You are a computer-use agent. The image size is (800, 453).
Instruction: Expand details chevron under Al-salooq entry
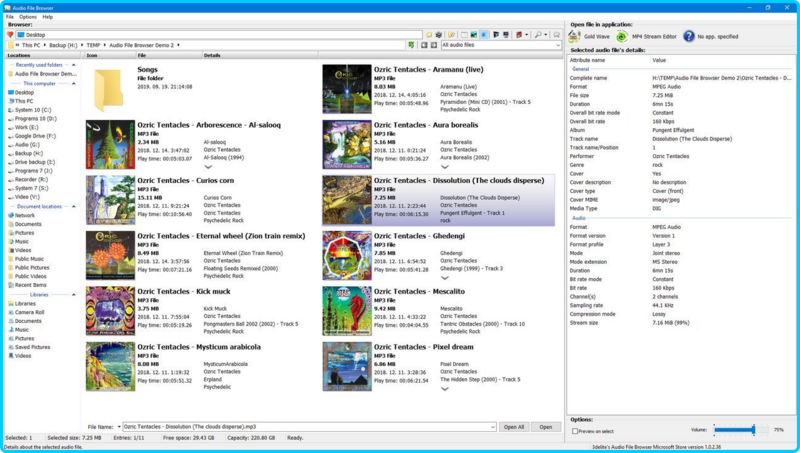point(208,167)
